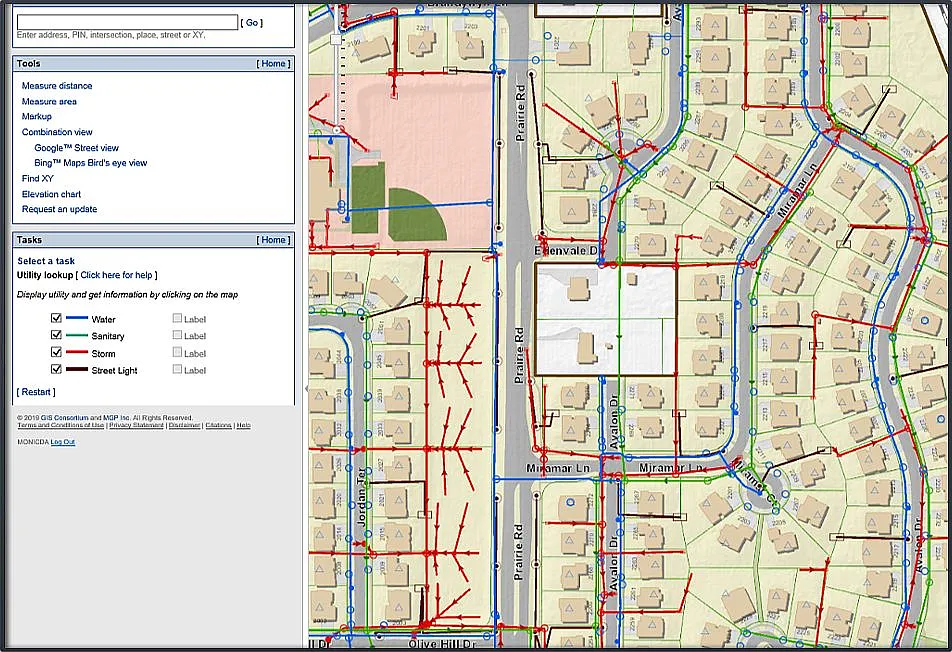This screenshot has height=652, width=952.
Task: Click the Restart link under Tasks
Action: 36,392
